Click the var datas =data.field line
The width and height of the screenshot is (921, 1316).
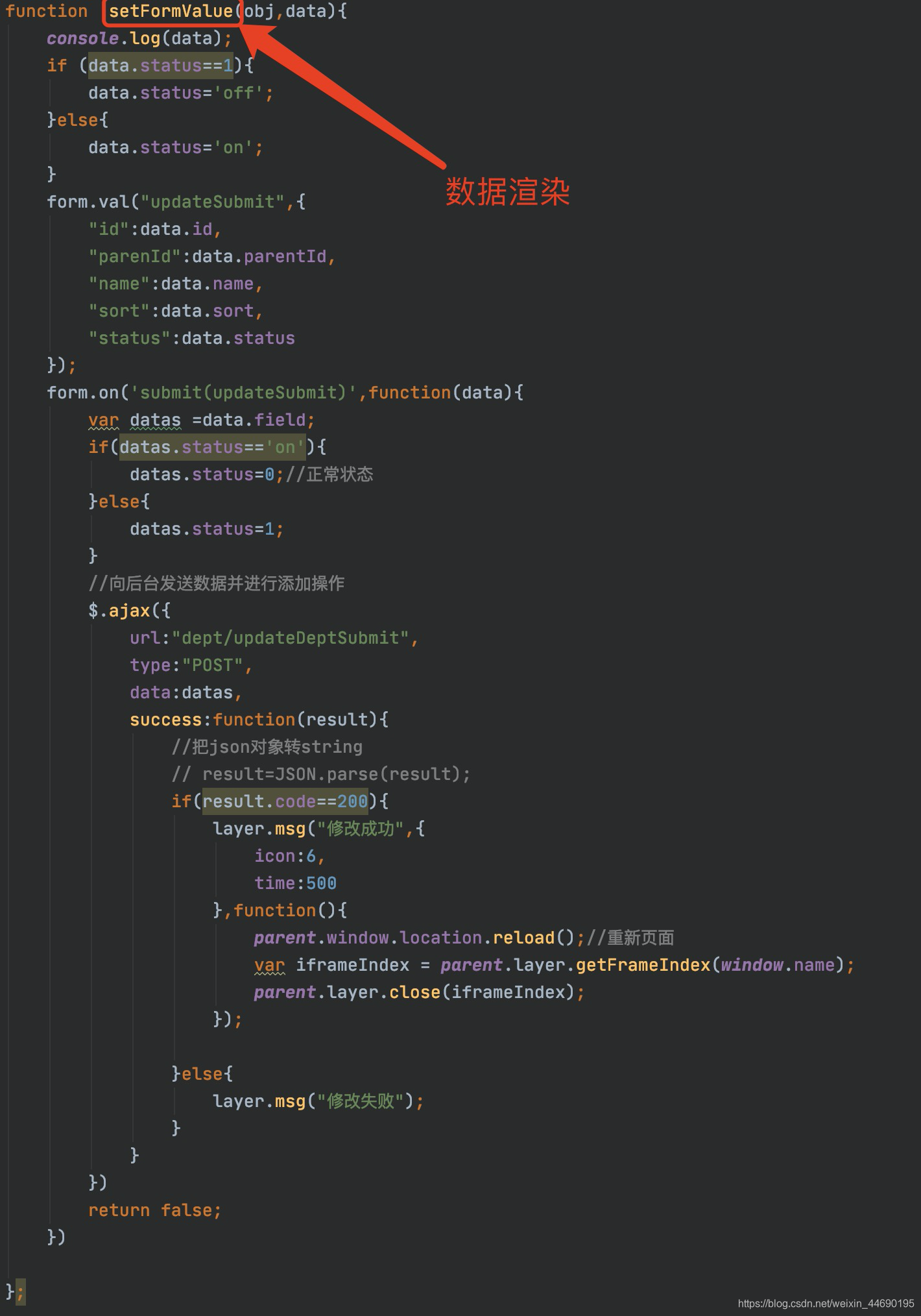(202, 420)
